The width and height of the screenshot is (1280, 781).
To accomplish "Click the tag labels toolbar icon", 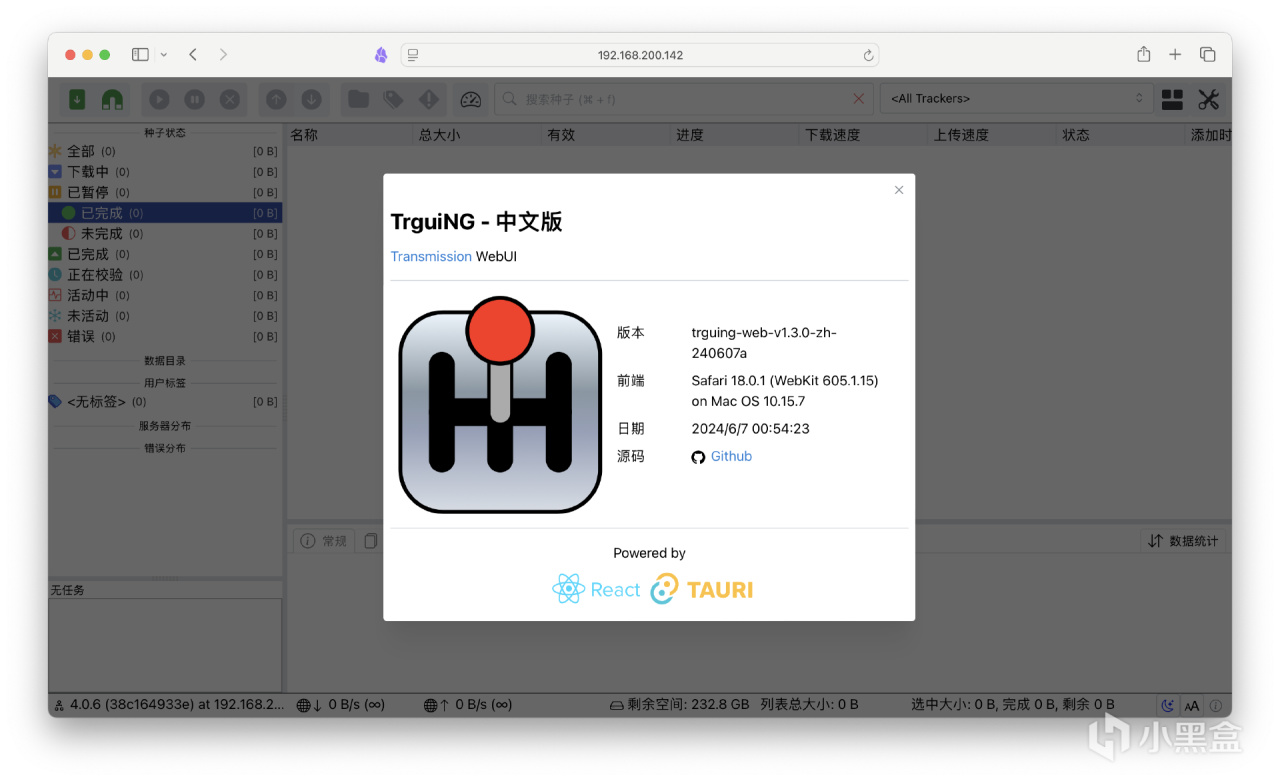I will click(x=393, y=99).
